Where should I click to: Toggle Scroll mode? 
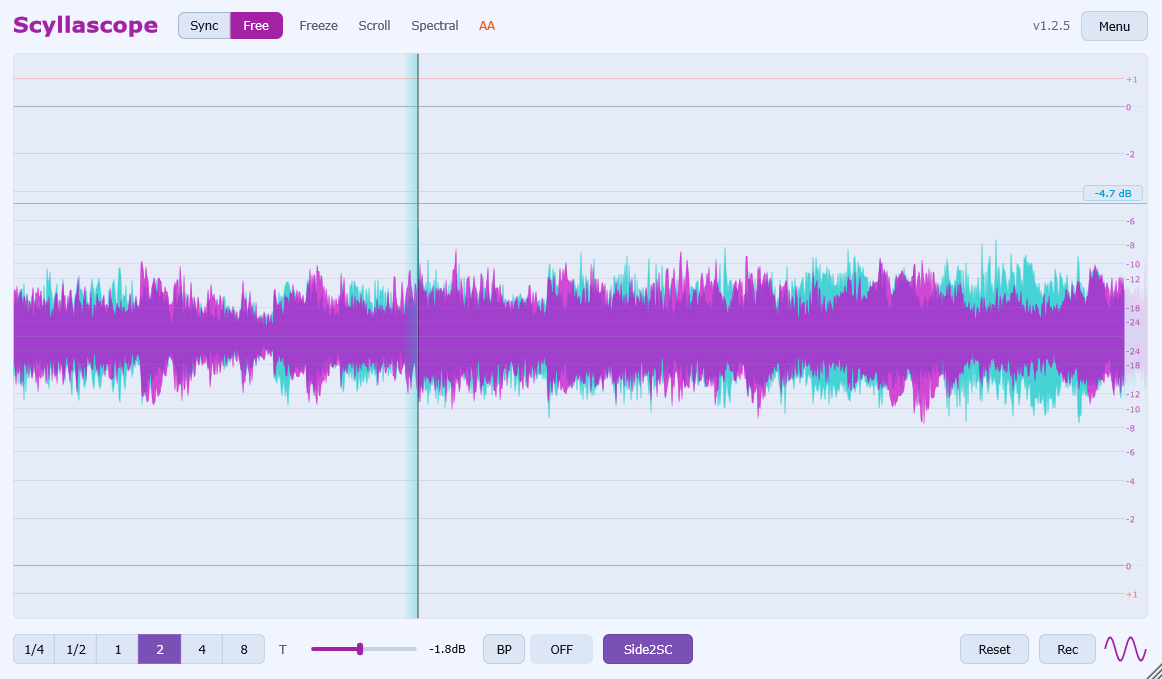[x=374, y=26]
